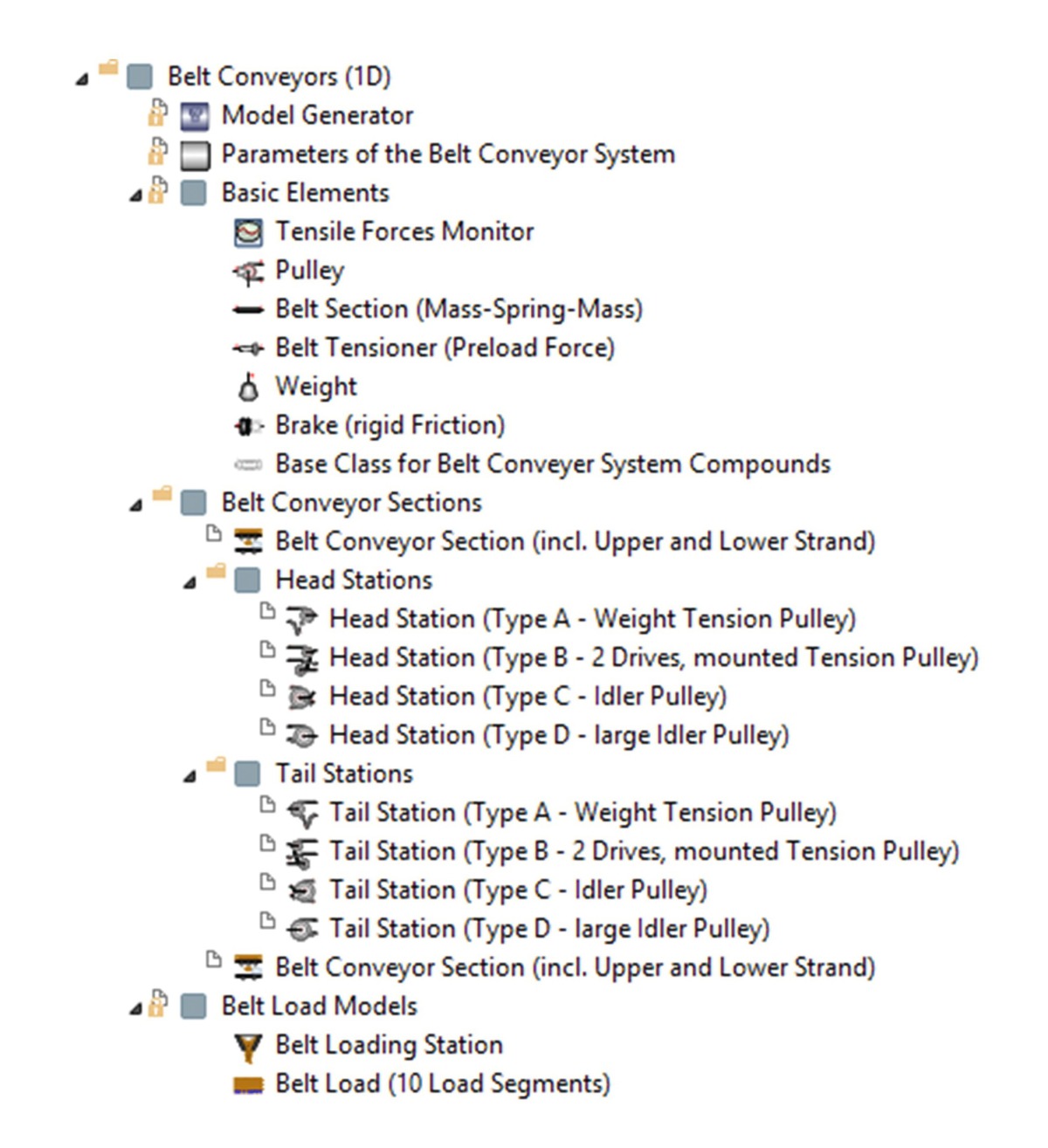Image resolution: width=1048 pixels, height=1148 pixels.
Task: Click the Basic Elements package square icon
Action: pos(194,193)
